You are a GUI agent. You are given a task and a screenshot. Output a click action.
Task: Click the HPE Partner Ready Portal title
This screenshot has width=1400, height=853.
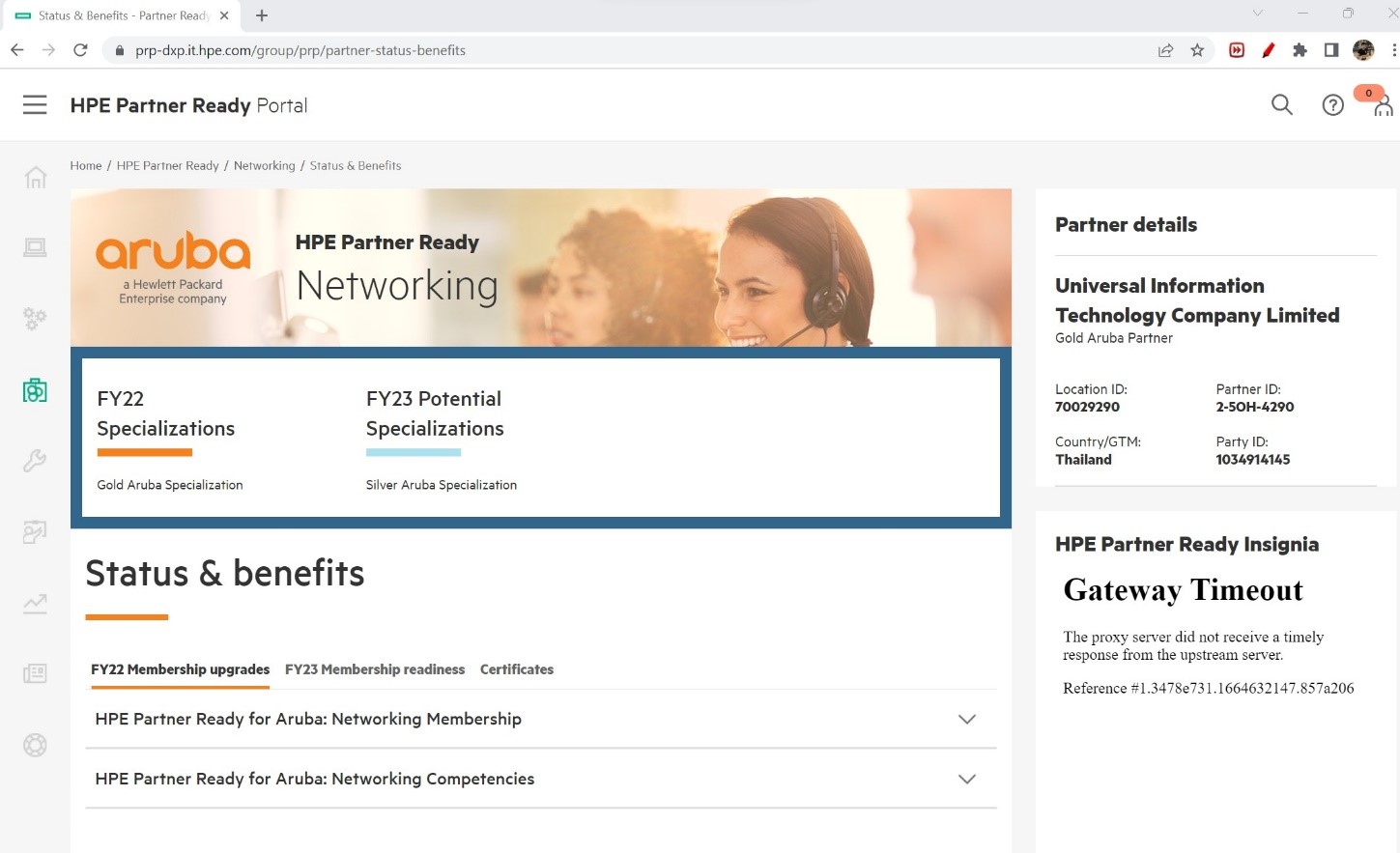[189, 105]
